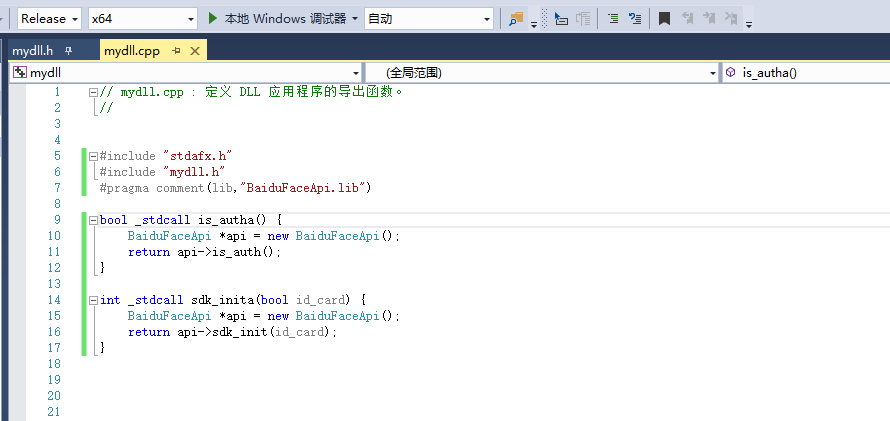Viewport: 890px width, 421px height.
Task: Click the grayed Parameter Info icon
Action: click(583, 19)
